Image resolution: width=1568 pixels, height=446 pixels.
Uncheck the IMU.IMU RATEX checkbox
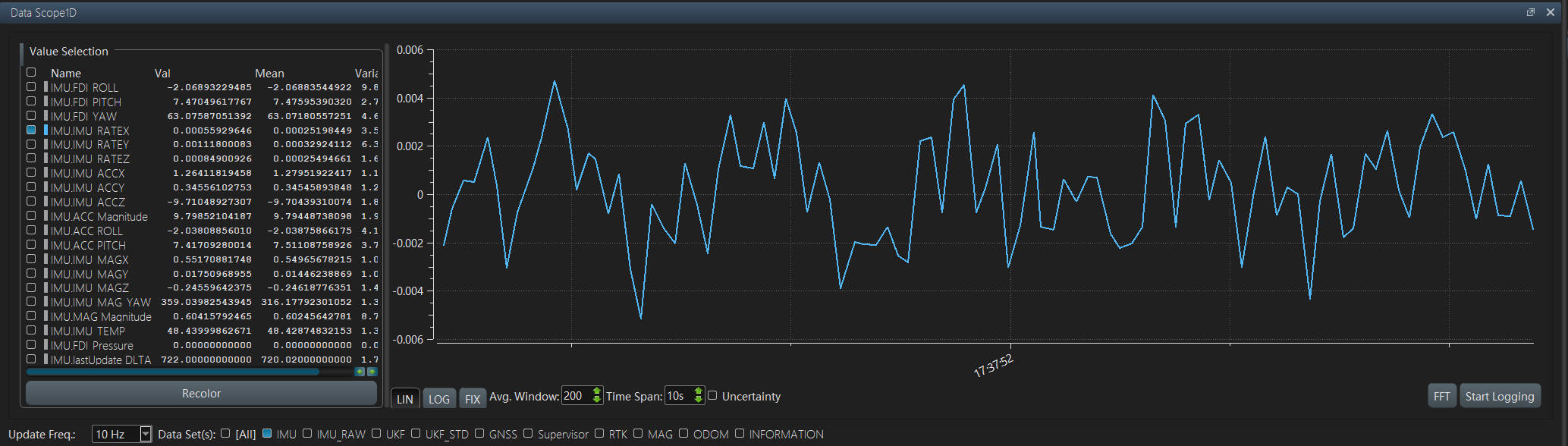(31, 130)
